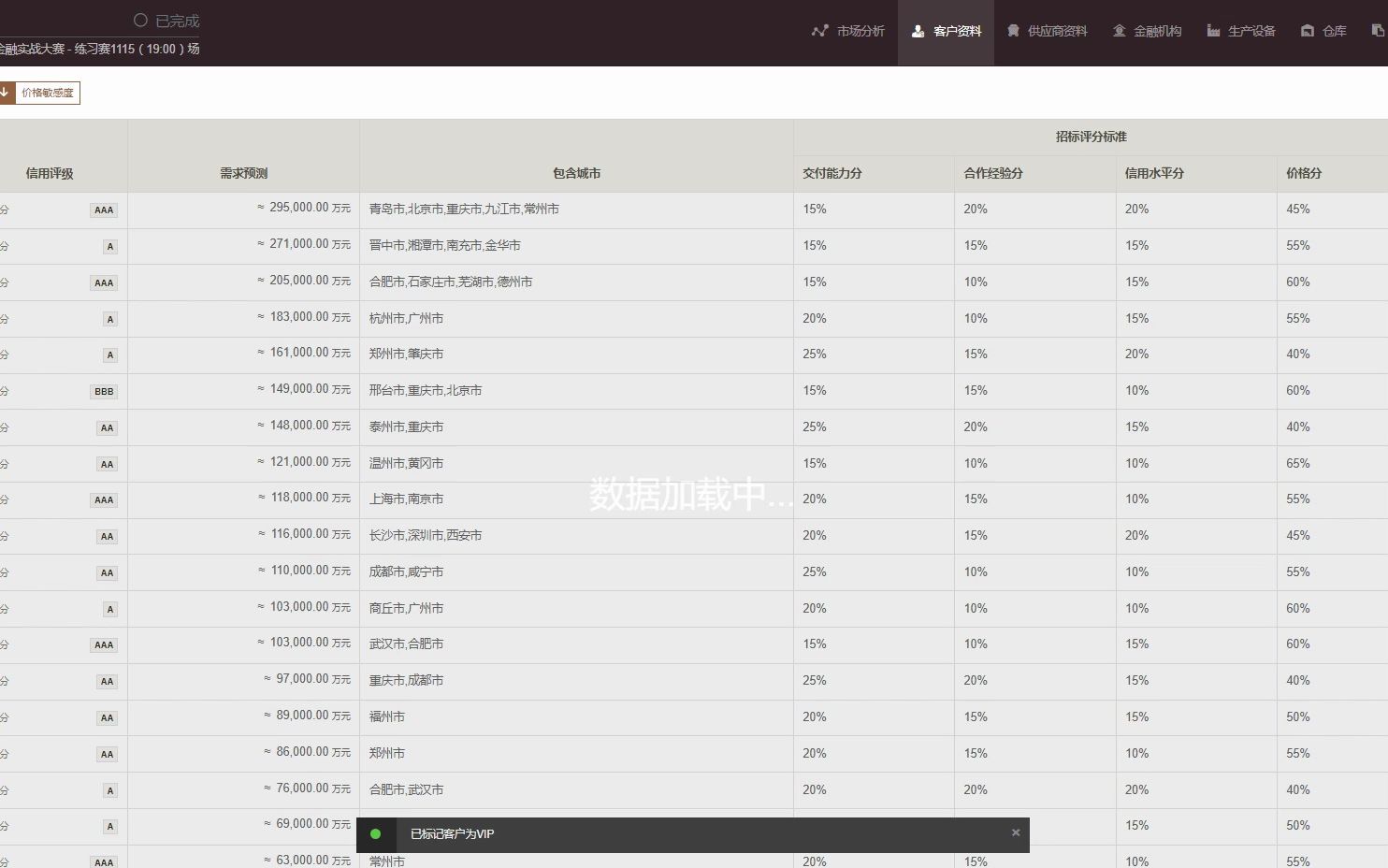Click the factory icon for 生产设备
The width and height of the screenshot is (1388, 868).
point(1213,31)
